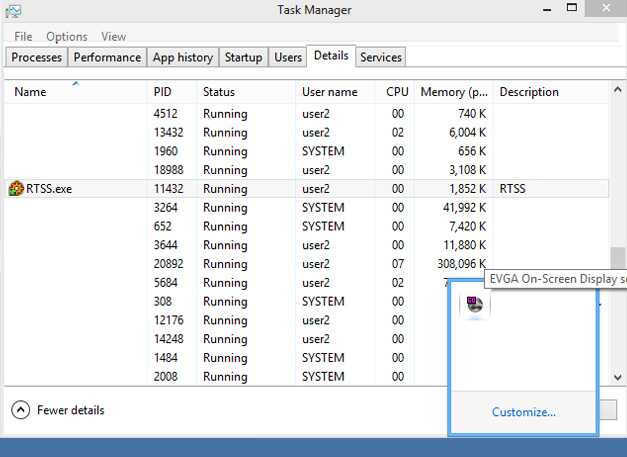Click the Customize... link in tray popup
The width and height of the screenshot is (627, 457).
point(523,412)
